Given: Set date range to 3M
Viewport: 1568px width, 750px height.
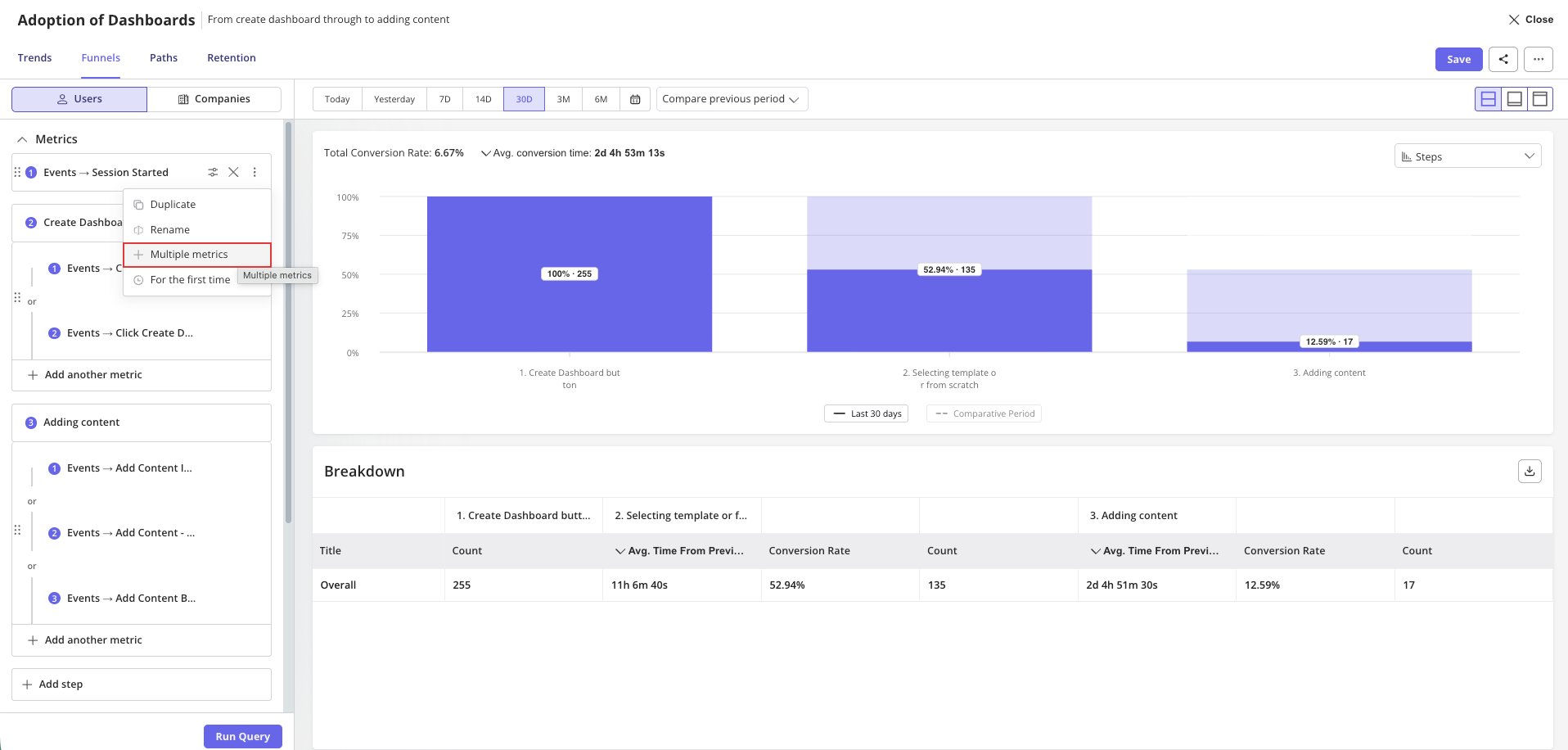Looking at the screenshot, I should [564, 99].
